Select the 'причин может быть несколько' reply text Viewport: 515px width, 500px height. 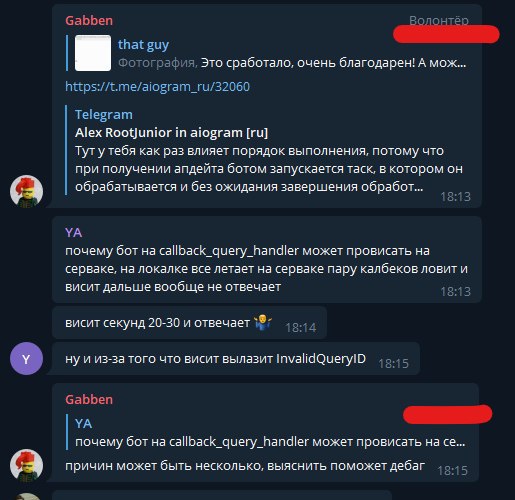(x=245, y=465)
